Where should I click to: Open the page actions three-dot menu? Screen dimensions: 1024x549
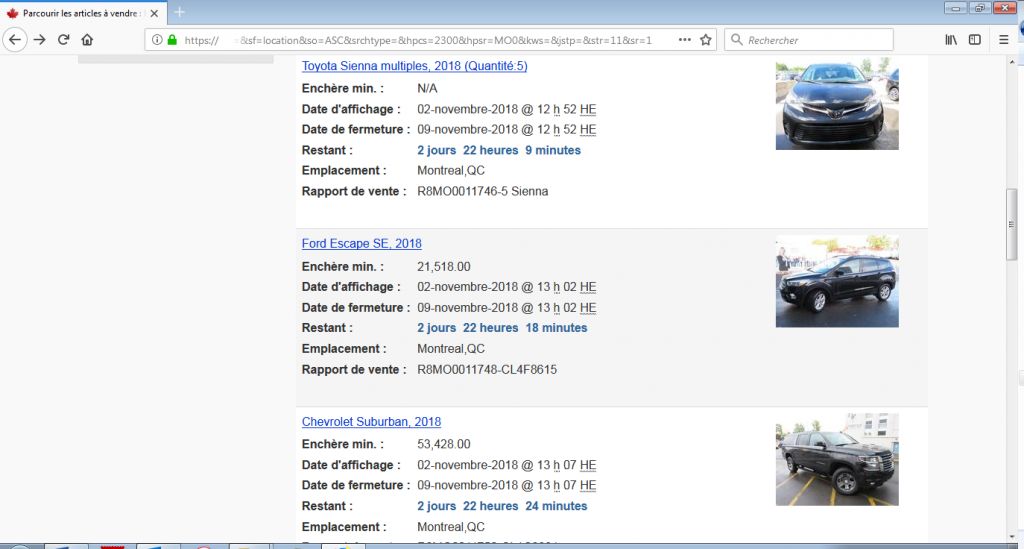(684, 40)
